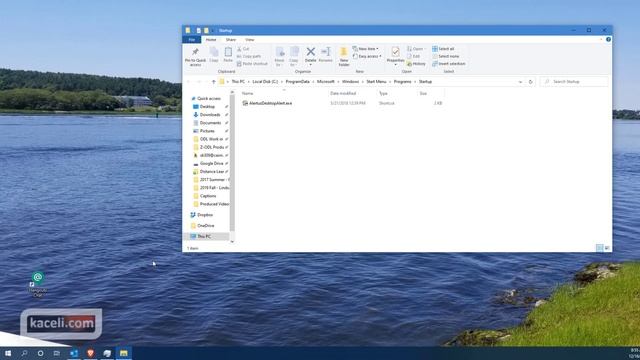Click Programs in address breadcrumb
This screenshot has height=360, width=640.
(x=402, y=82)
